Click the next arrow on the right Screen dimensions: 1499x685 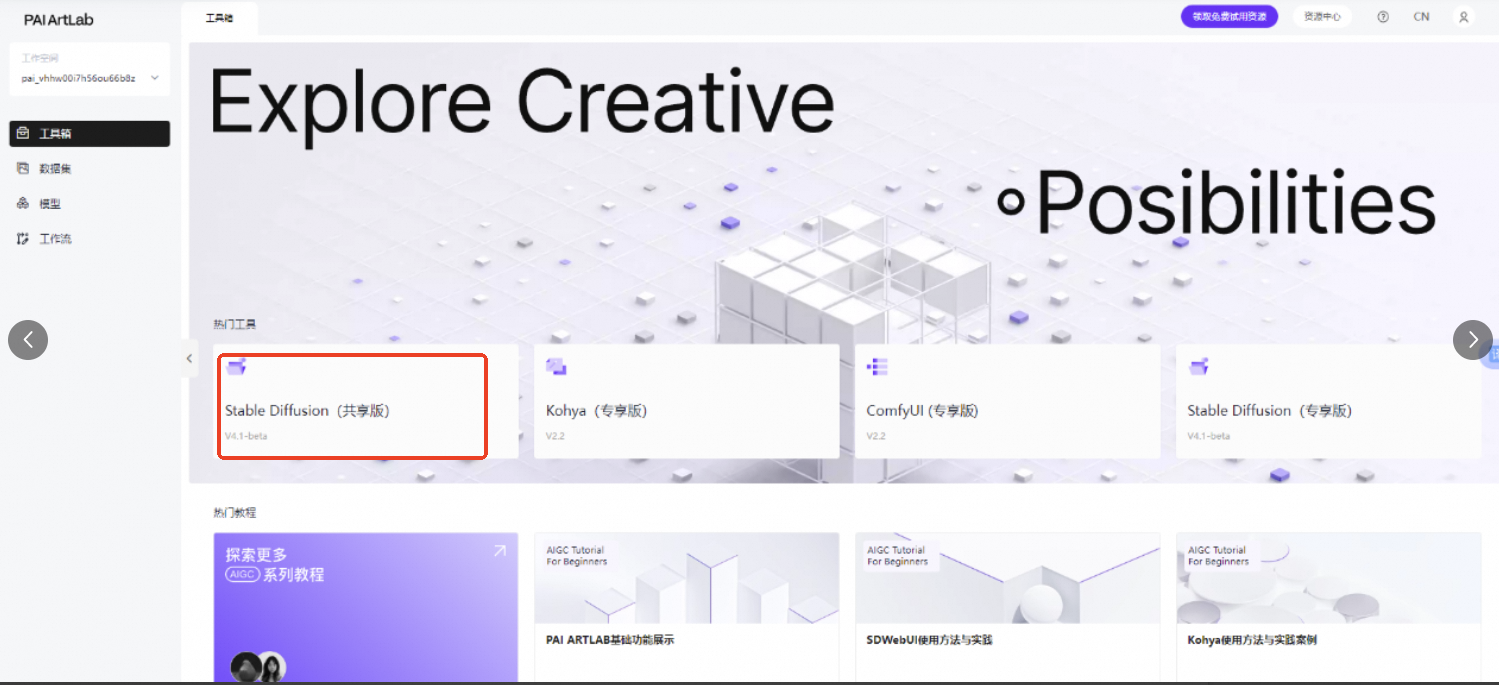click(1473, 340)
